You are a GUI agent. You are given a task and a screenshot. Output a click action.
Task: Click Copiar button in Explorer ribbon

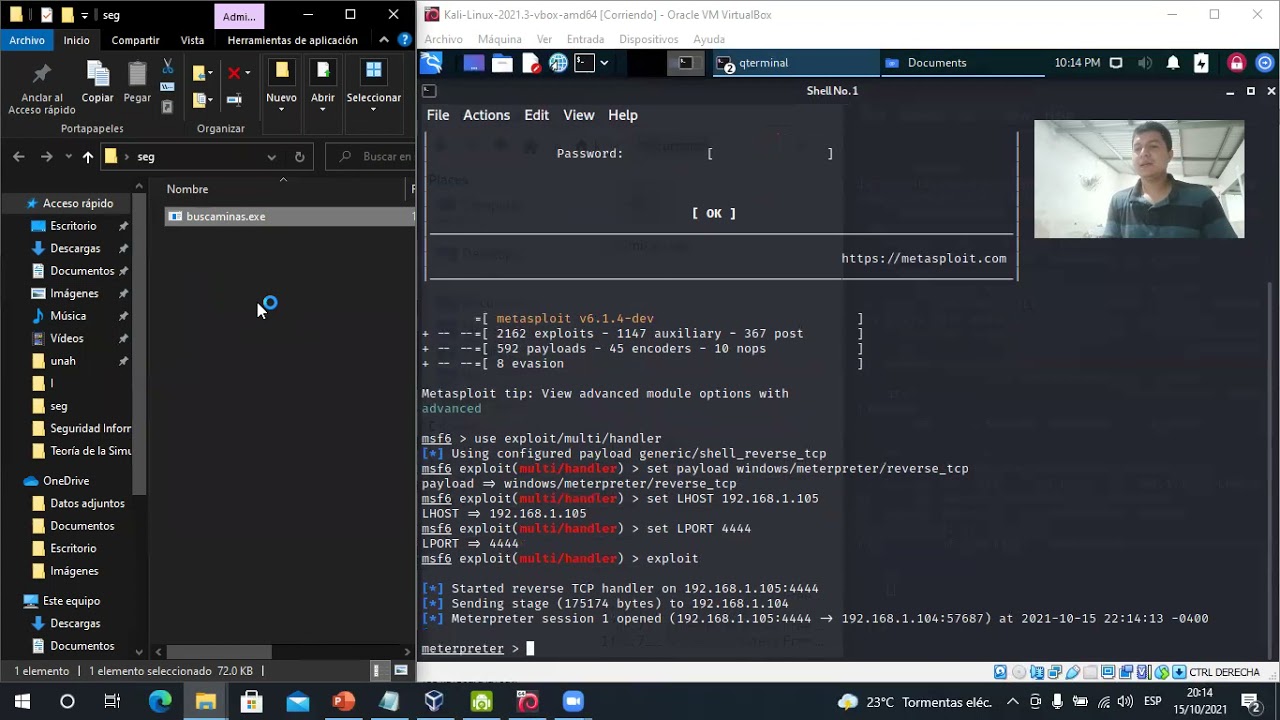97,81
